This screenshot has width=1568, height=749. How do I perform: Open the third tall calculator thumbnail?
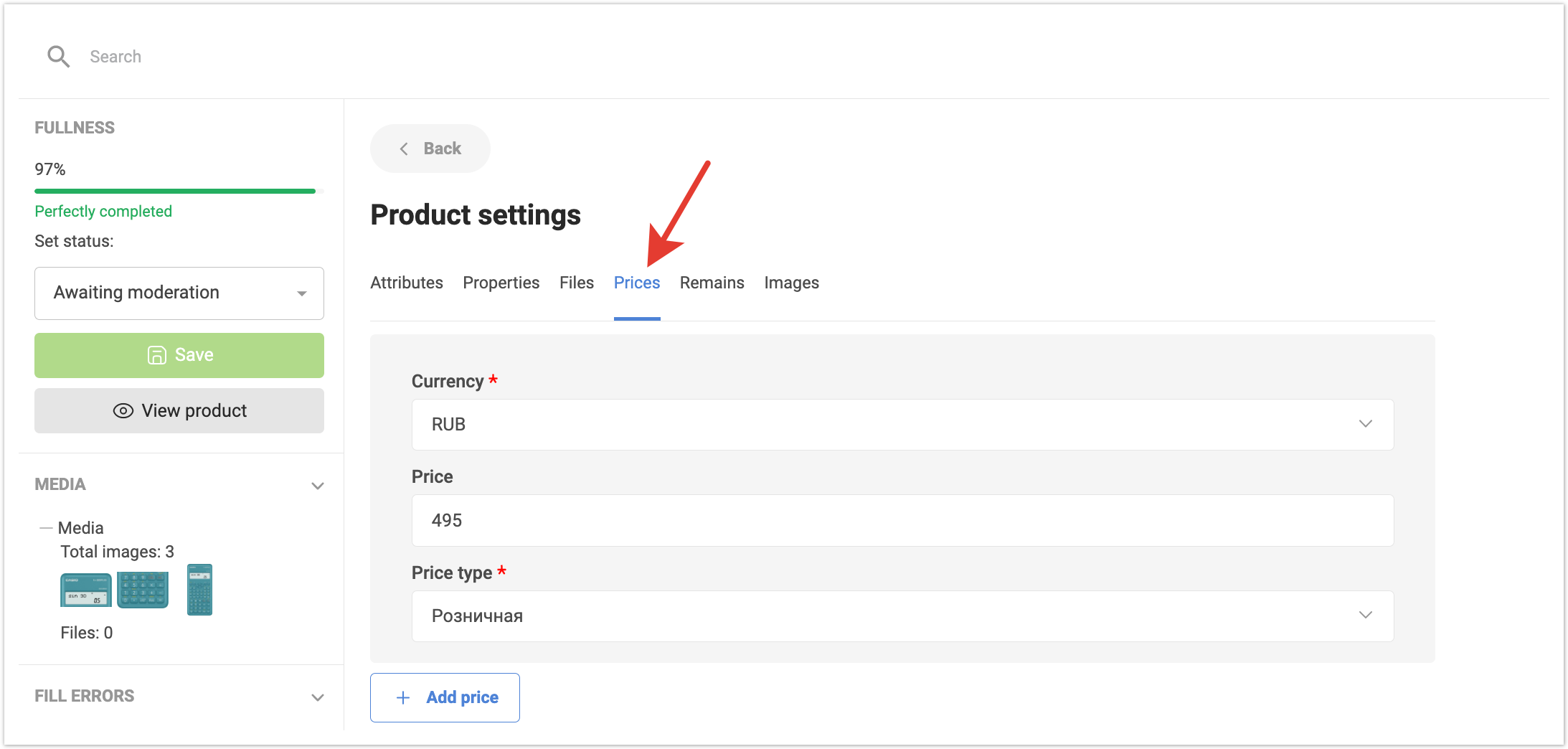point(199,590)
